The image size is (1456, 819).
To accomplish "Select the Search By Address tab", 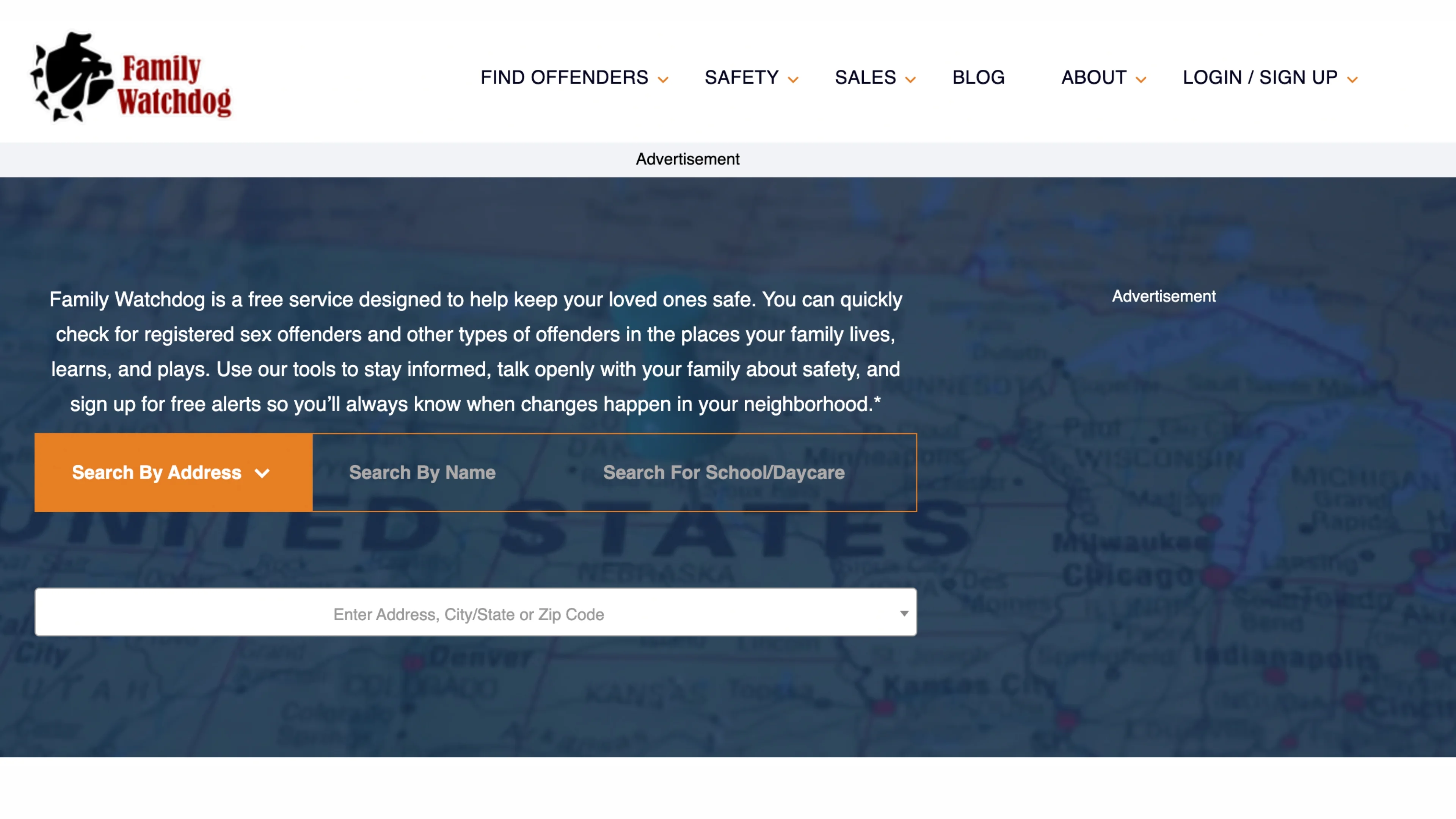I will [x=155, y=472].
